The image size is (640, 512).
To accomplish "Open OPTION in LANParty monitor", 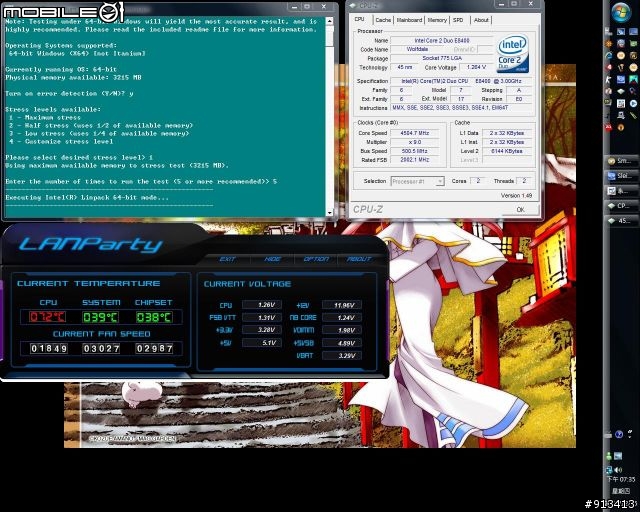I will [x=316, y=259].
